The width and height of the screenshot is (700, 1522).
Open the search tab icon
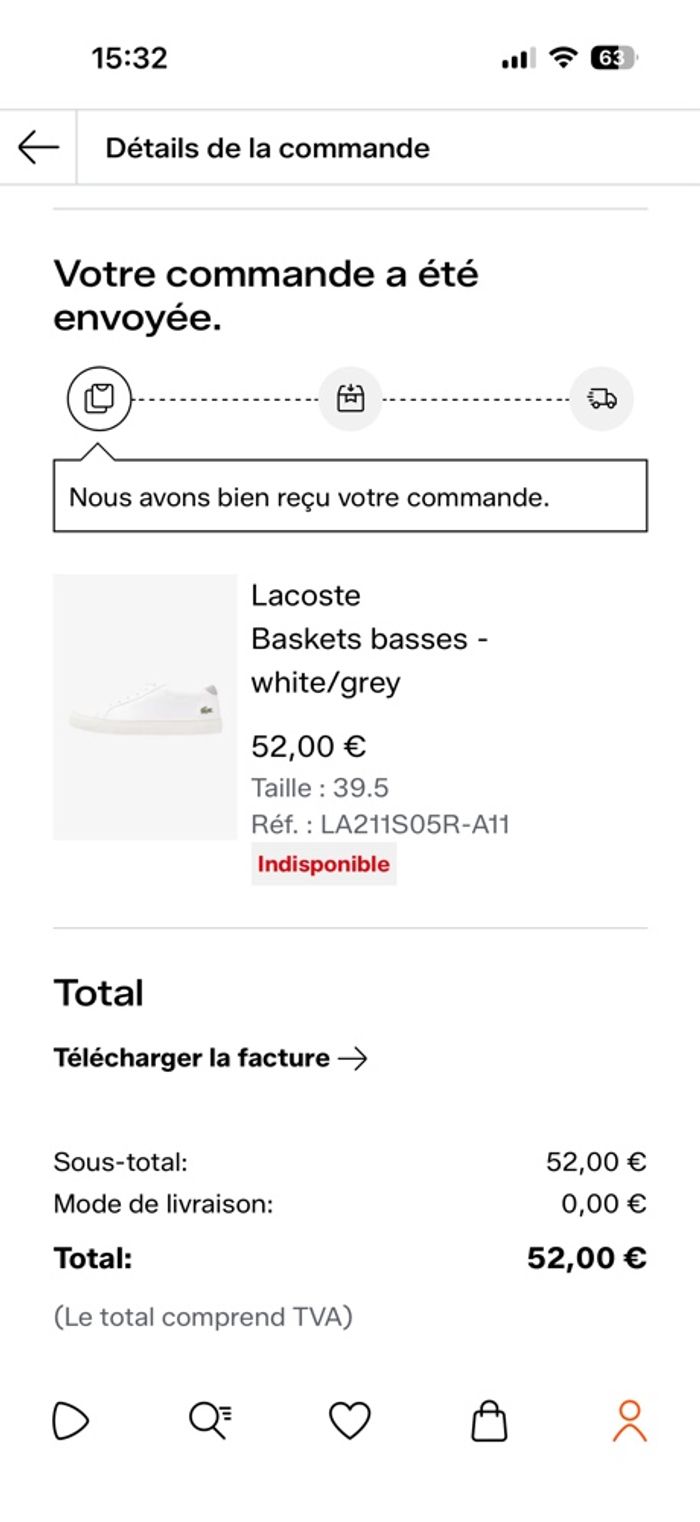210,1421
